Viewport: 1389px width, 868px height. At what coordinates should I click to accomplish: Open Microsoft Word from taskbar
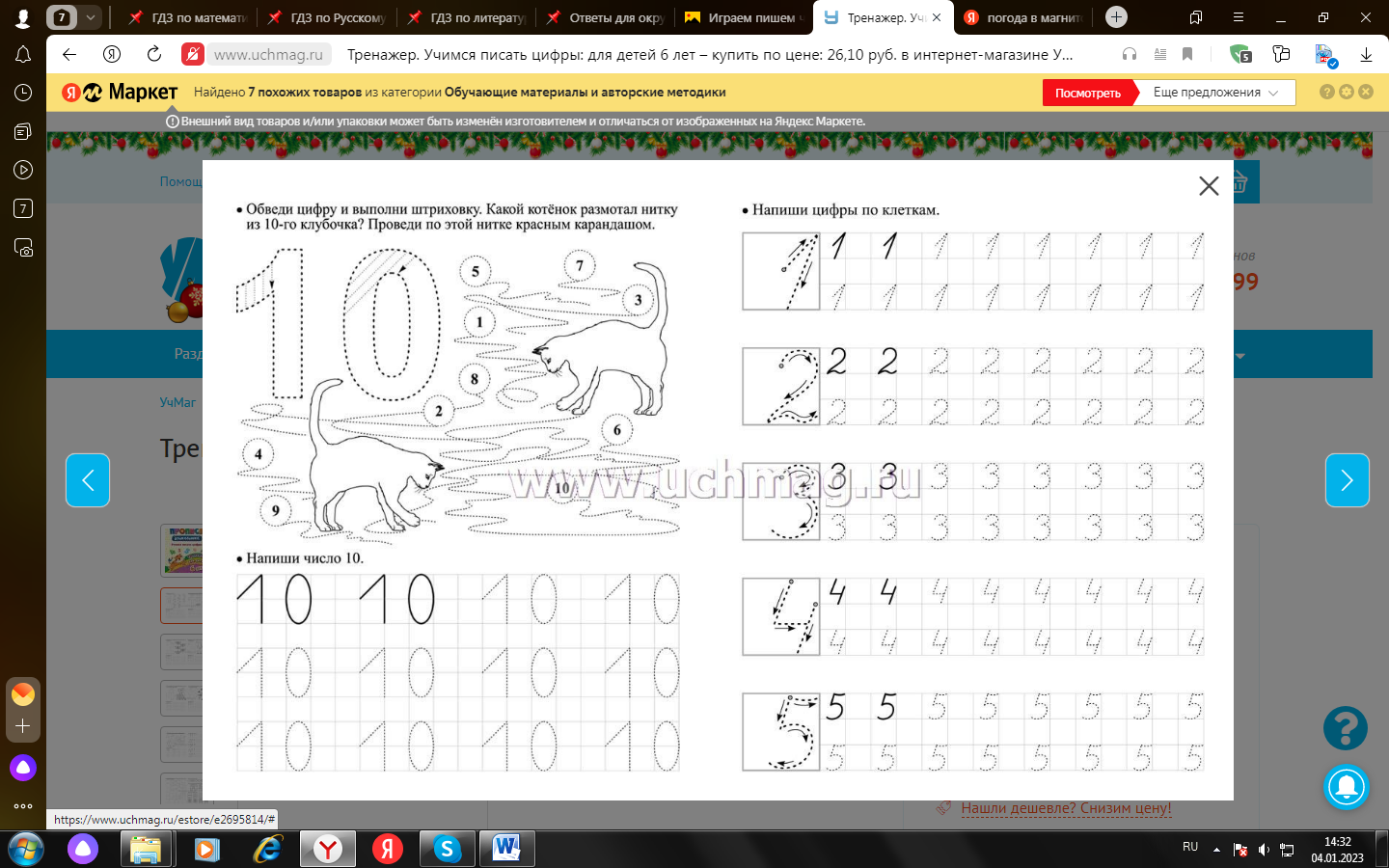click(x=506, y=850)
